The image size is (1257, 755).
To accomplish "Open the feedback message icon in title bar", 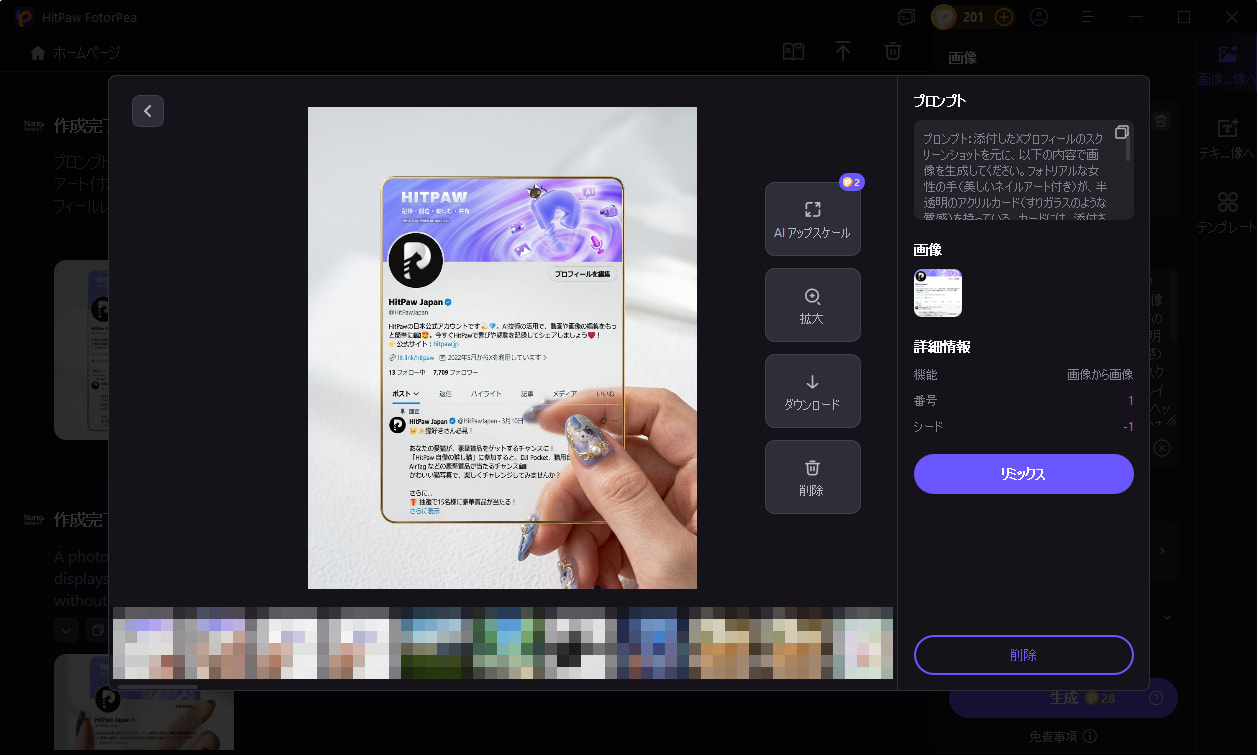I will click(x=906, y=17).
